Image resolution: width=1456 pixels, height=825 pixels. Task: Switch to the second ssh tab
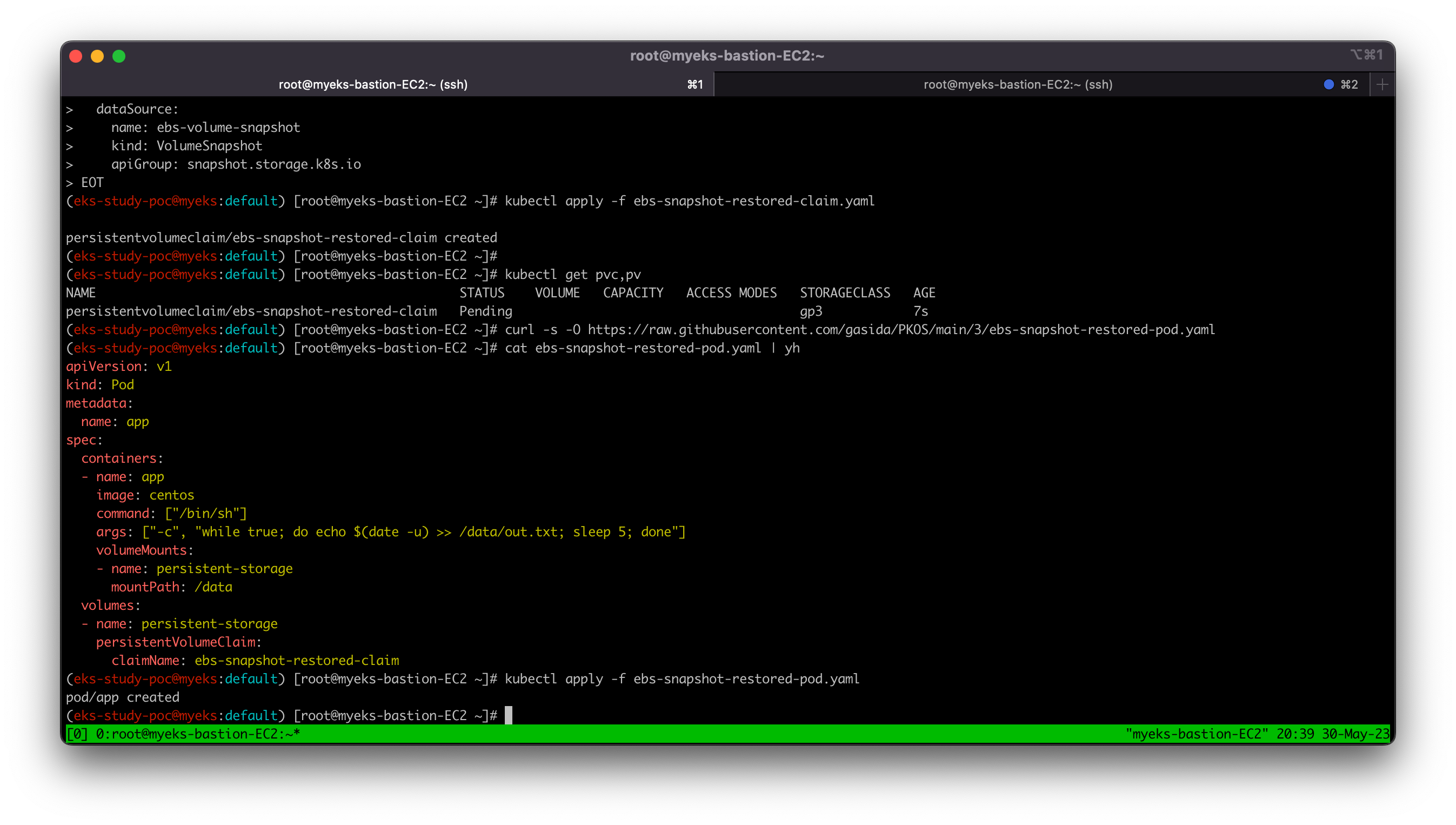(x=1017, y=84)
